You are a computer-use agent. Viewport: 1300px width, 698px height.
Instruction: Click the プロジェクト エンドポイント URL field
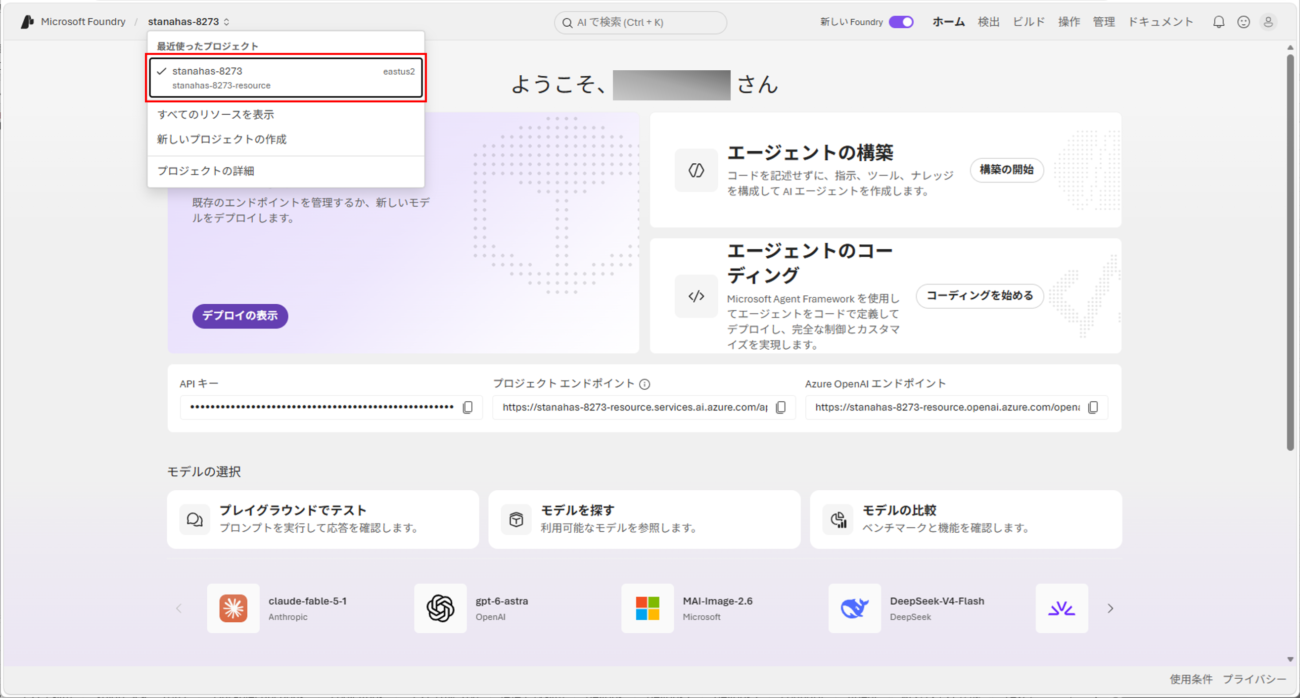(x=644, y=408)
